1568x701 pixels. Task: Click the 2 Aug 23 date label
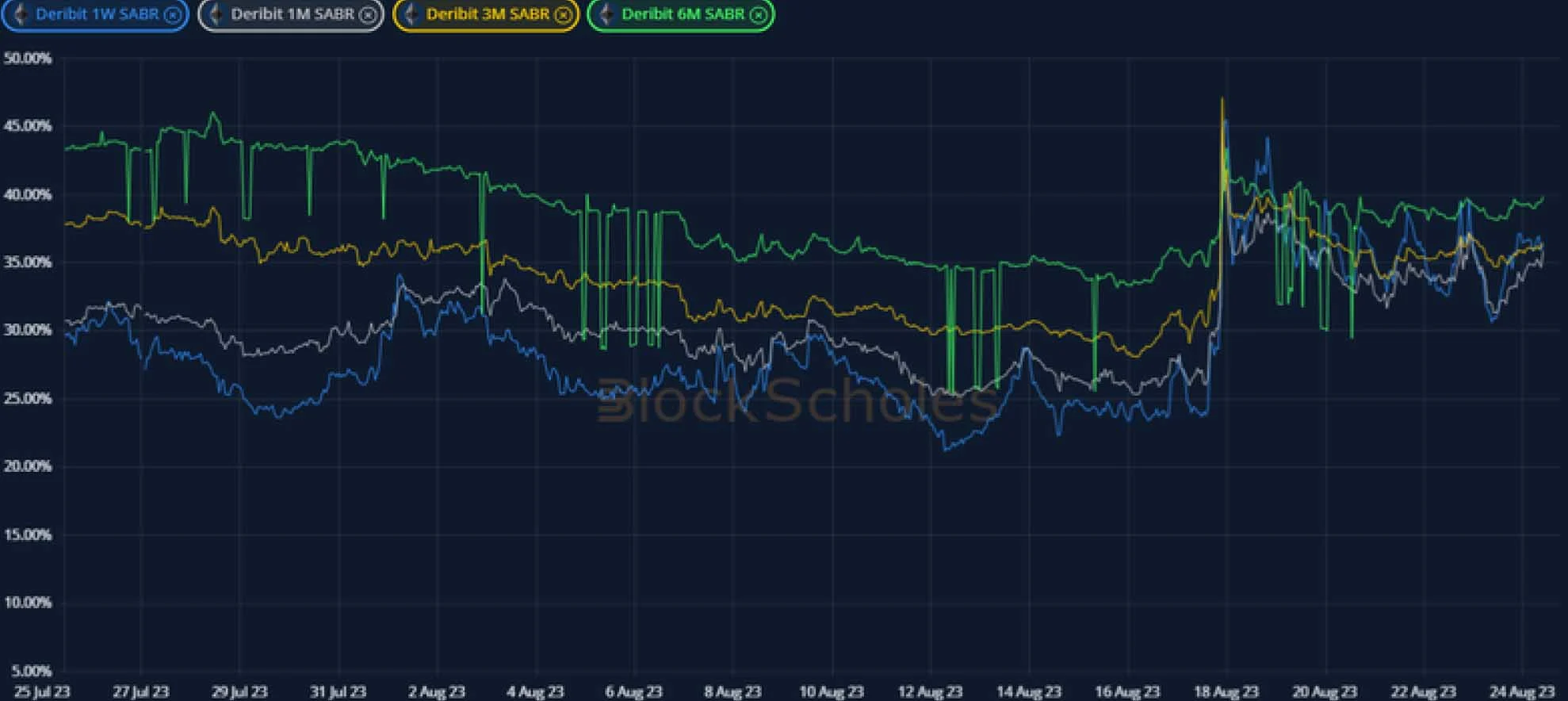pos(437,691)
